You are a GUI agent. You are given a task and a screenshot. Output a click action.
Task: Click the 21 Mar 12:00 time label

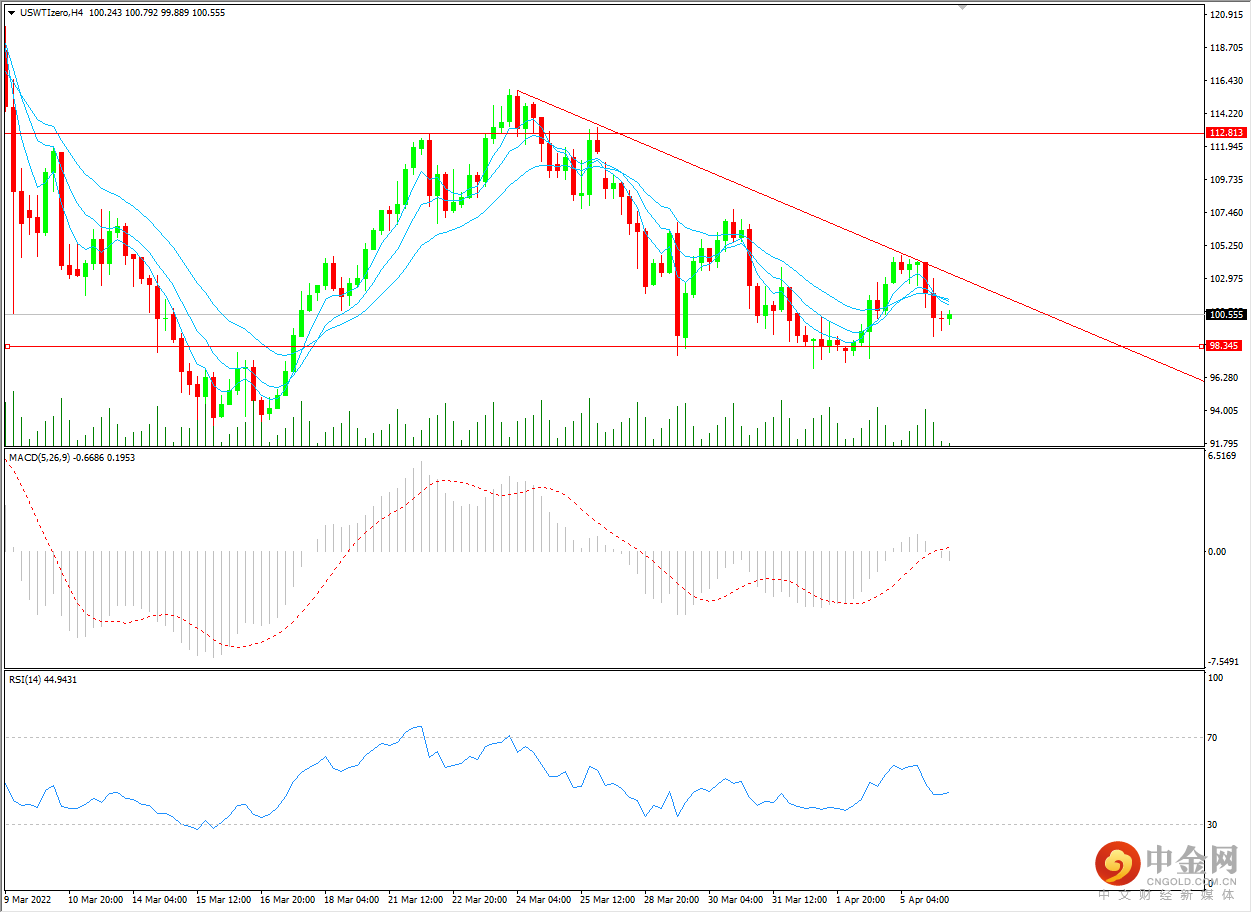[415, 900]
